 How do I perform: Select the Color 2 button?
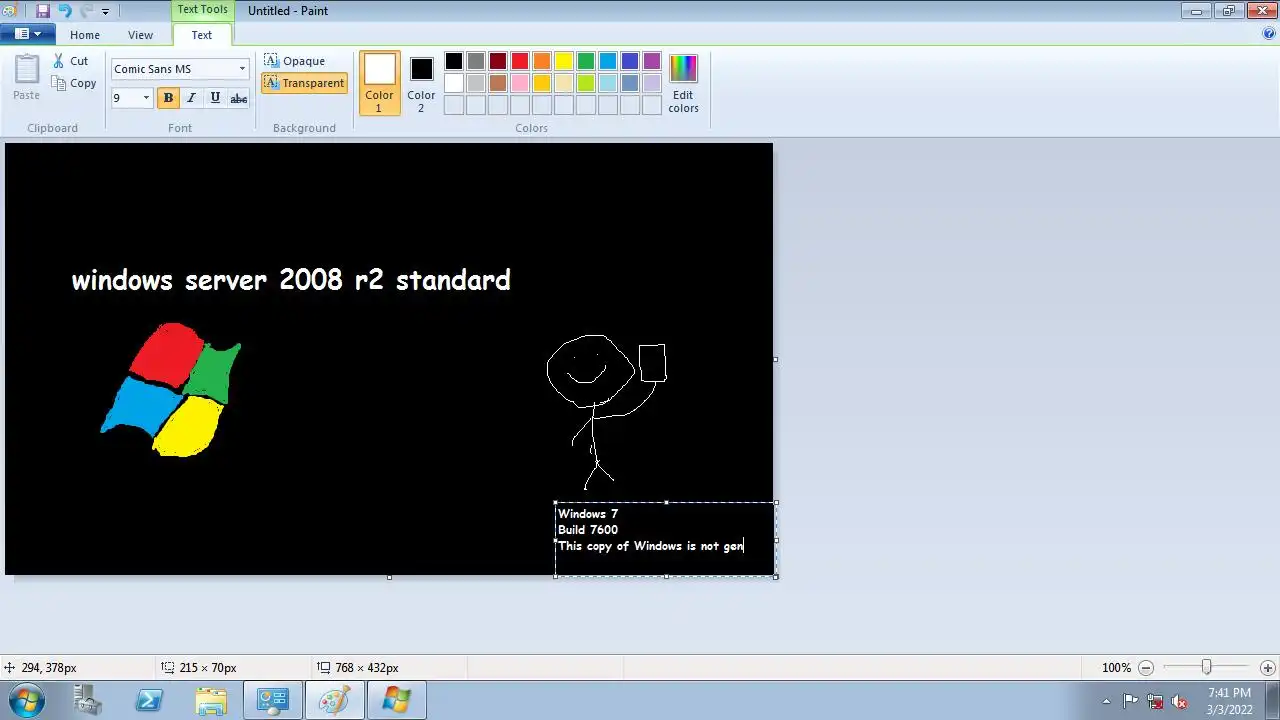[x=421, y=83]
